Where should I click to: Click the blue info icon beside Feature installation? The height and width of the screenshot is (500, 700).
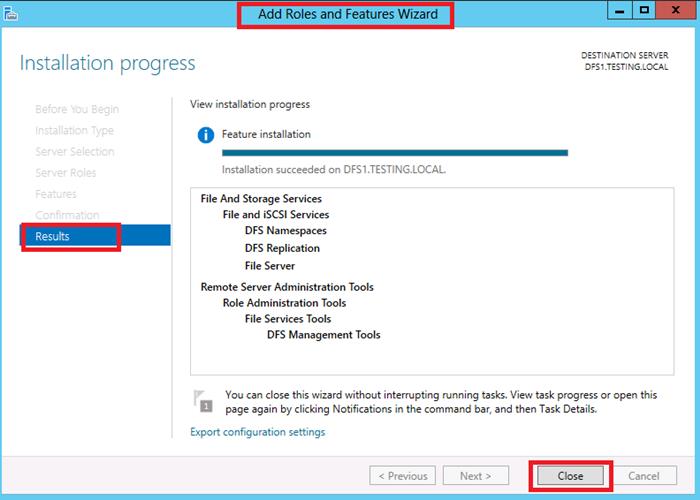(x=206, y=135)
